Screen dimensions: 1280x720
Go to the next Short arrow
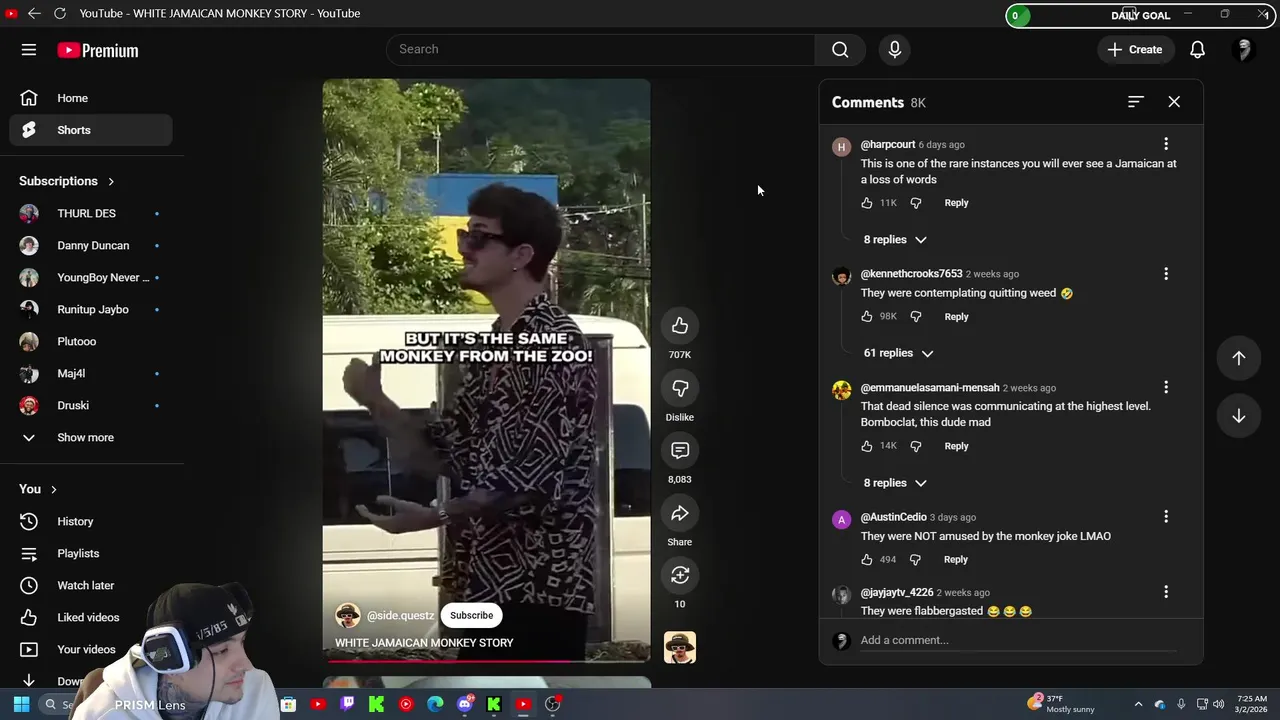click(1239, 416)
